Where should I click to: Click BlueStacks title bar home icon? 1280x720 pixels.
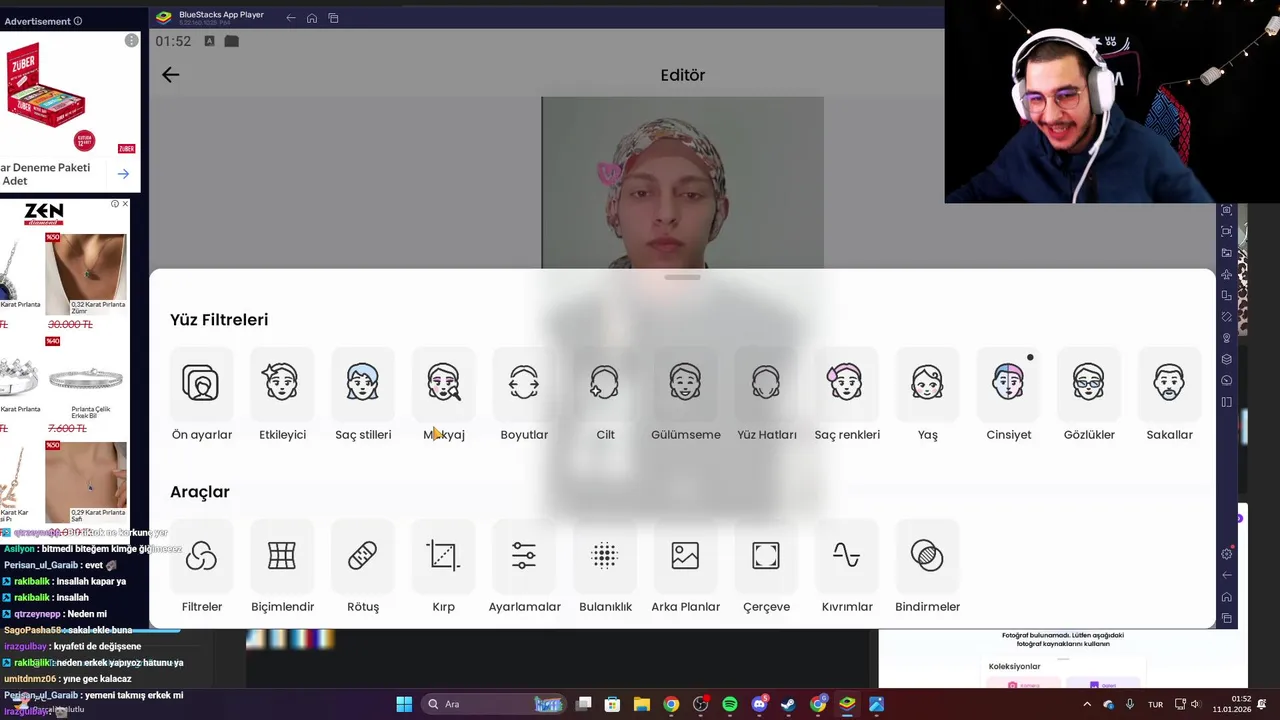[312, 18]
